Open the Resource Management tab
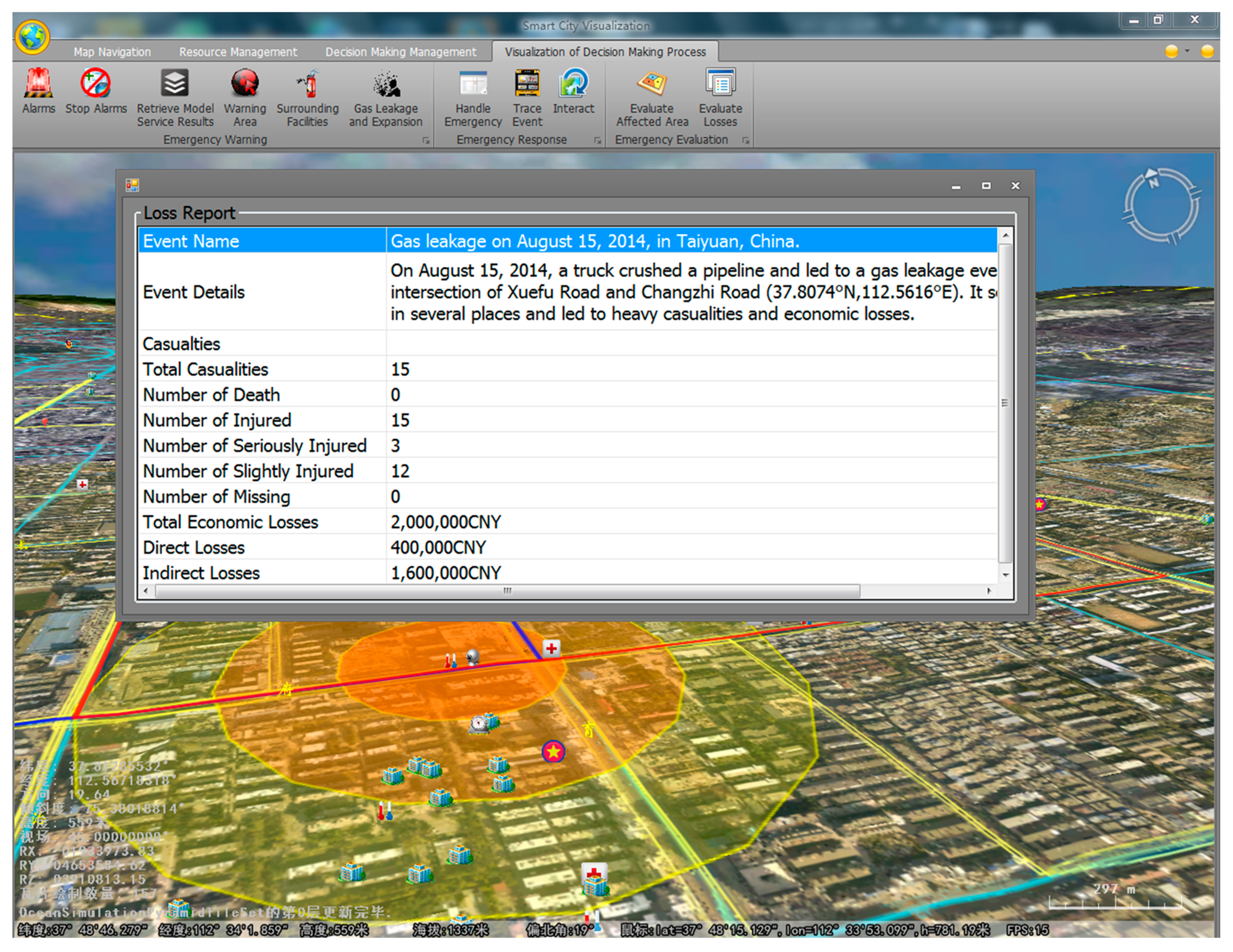The width and height of the screenshot is (1233, 952). (238, 52)
